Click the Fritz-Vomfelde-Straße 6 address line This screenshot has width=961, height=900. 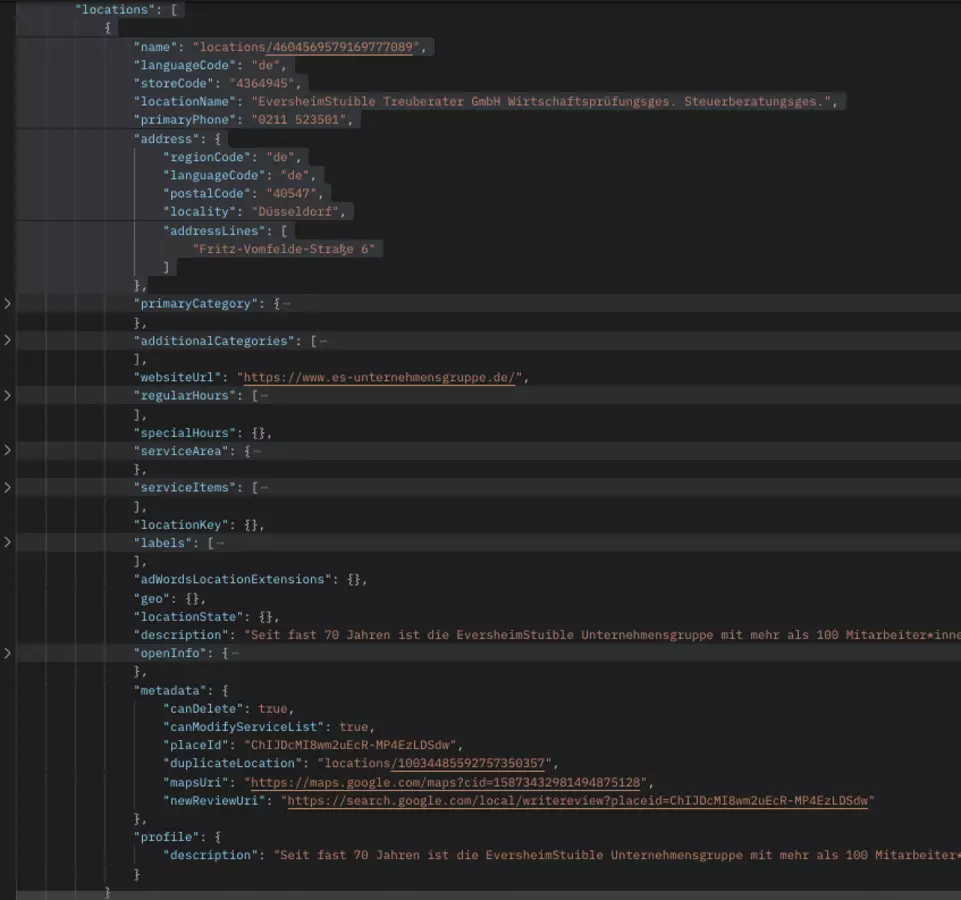coord(287,249)
